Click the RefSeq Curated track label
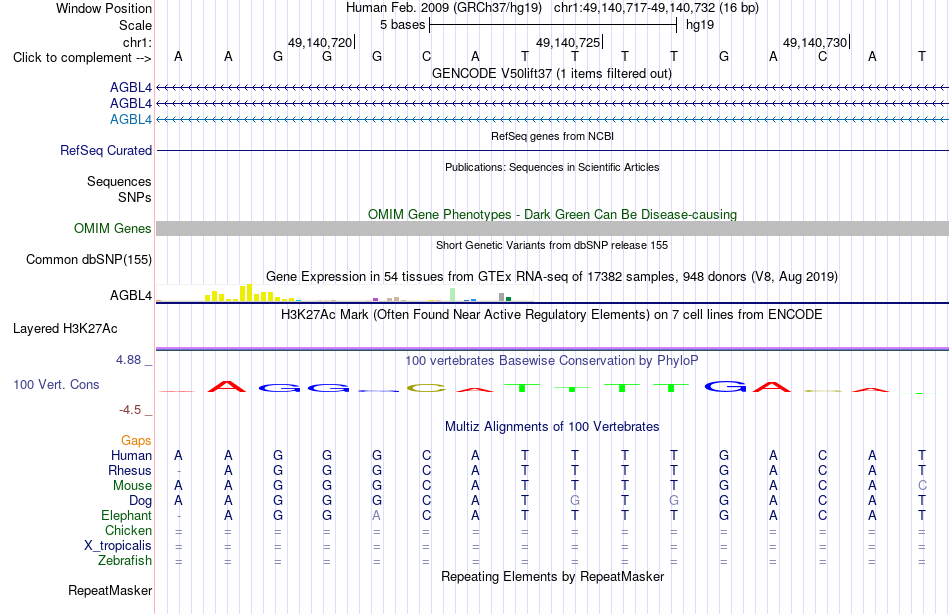This screenshot has height=614, width=950. click(106, 150)
